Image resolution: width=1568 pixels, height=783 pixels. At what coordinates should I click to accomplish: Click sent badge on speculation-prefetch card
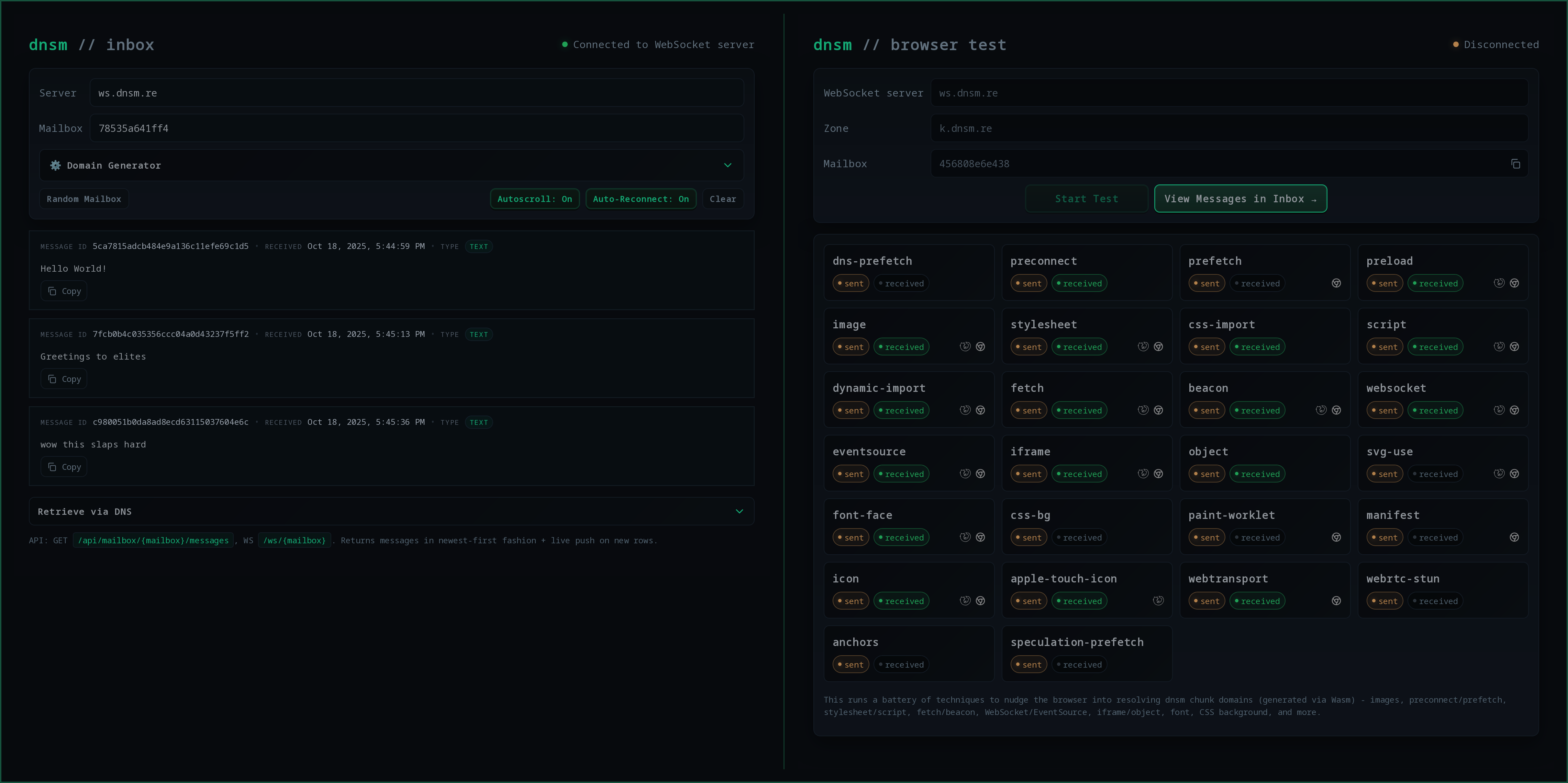click(1028, 665)
